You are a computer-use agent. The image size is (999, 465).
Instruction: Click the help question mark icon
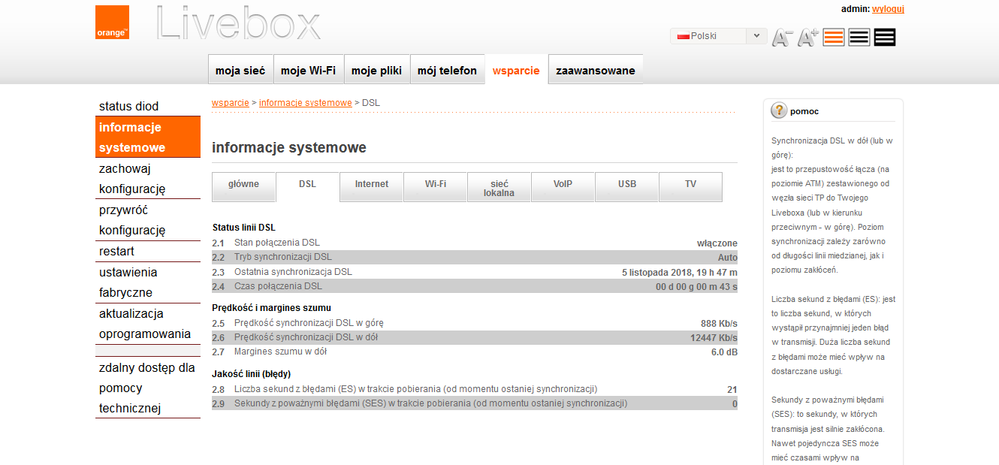tap(777, 111)
